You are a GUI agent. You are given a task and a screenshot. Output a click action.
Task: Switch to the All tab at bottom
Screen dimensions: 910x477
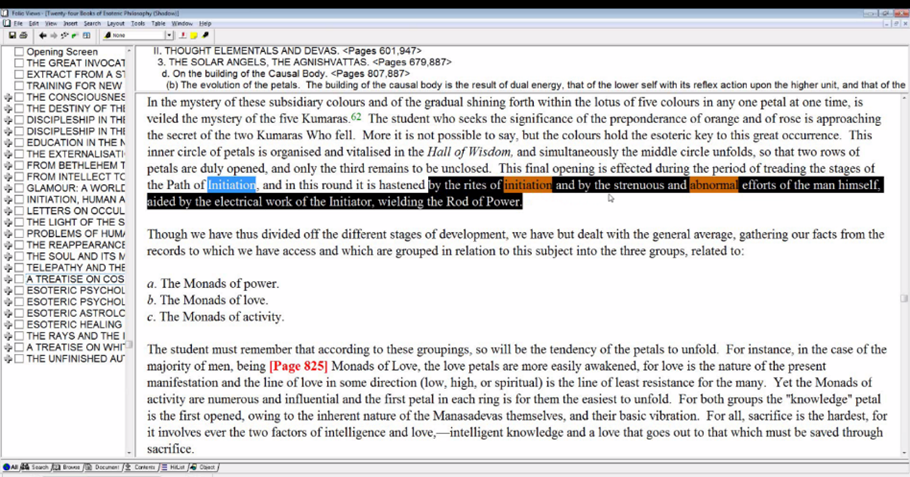pos(10,467)
